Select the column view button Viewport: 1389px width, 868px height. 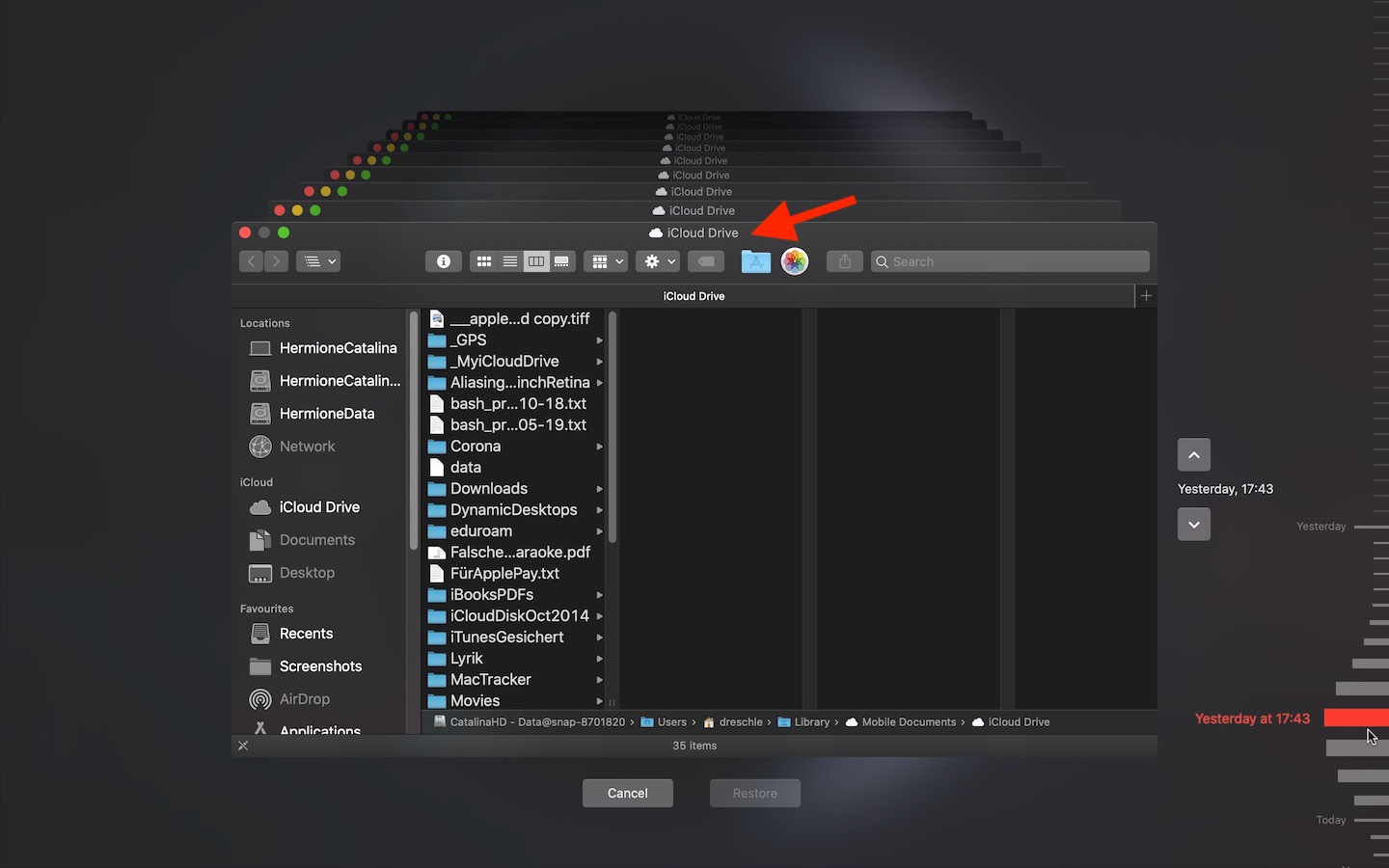tap(536, 261)
